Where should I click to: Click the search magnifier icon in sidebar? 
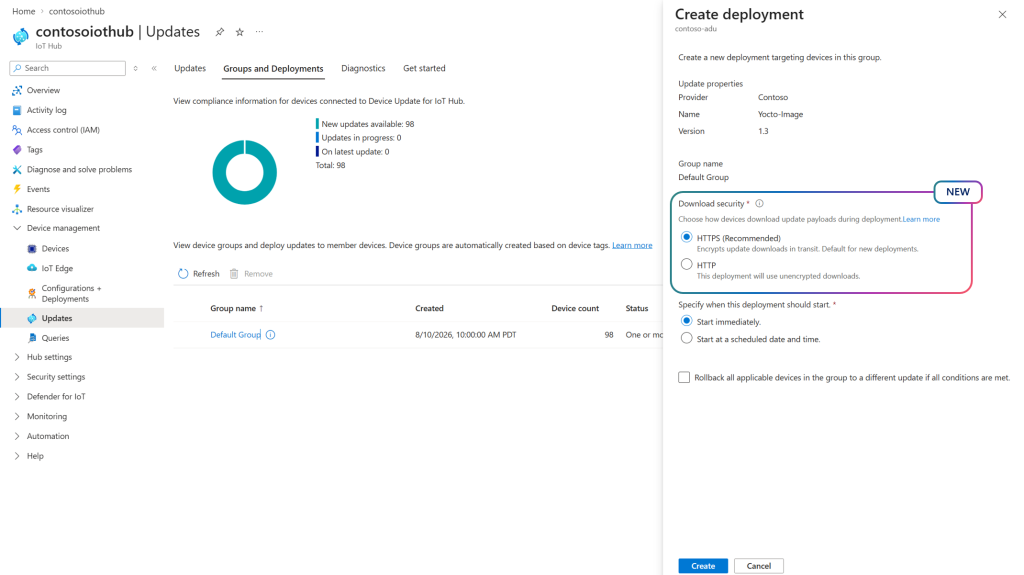point(18,68)
